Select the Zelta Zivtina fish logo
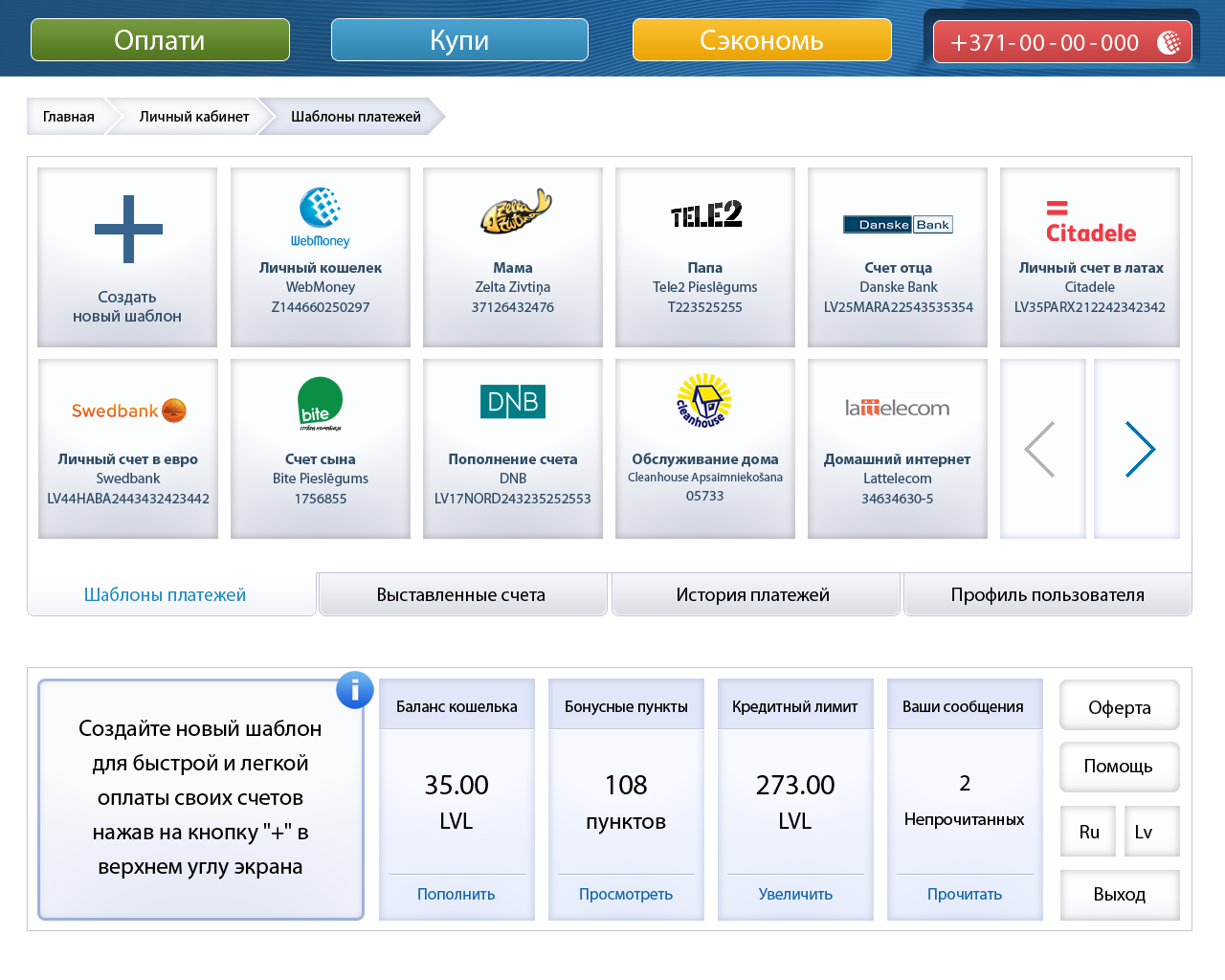 [515, 211]
